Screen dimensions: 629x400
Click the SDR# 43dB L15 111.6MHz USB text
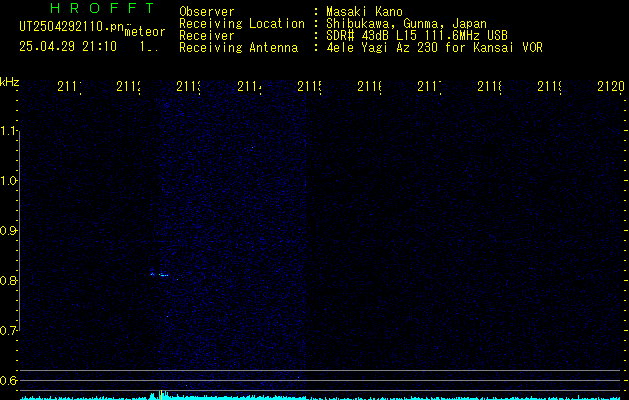point(417,36)
